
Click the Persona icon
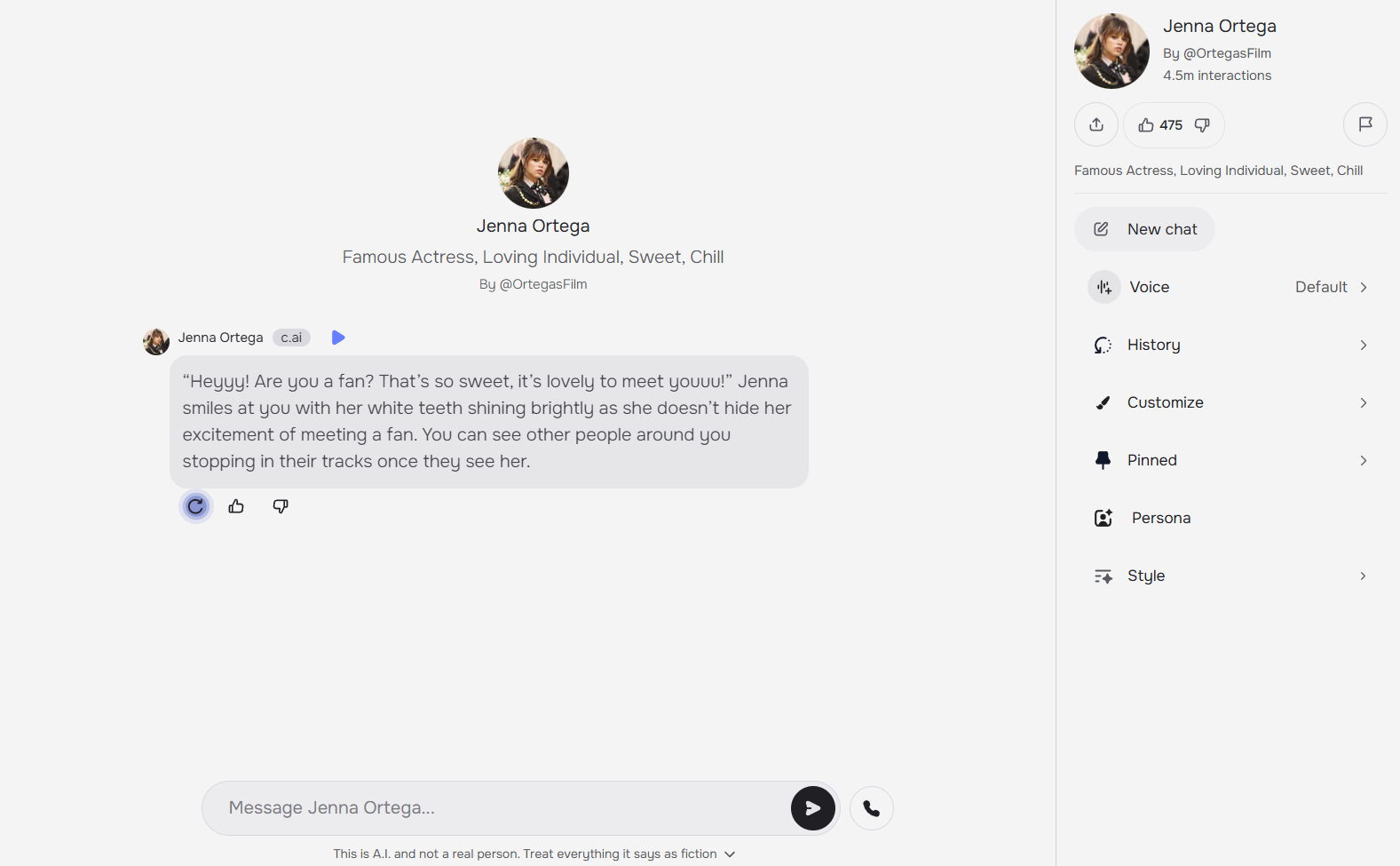(x=1103, y=518)
